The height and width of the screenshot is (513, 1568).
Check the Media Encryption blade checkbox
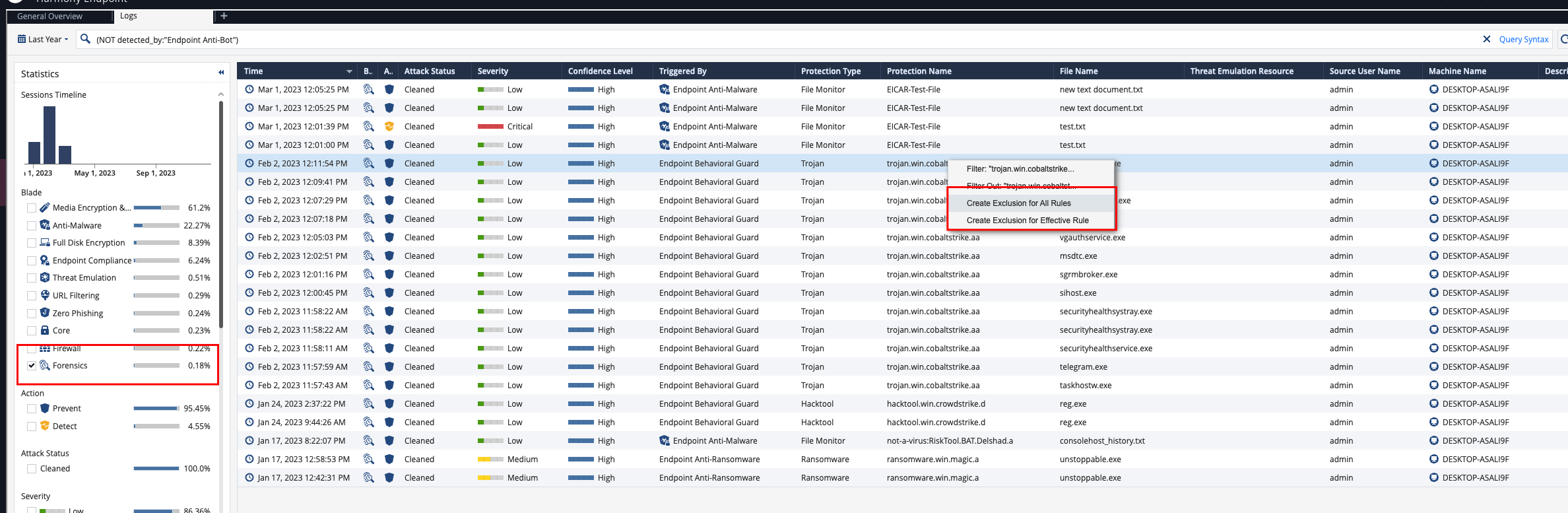(x=32, y=208)
